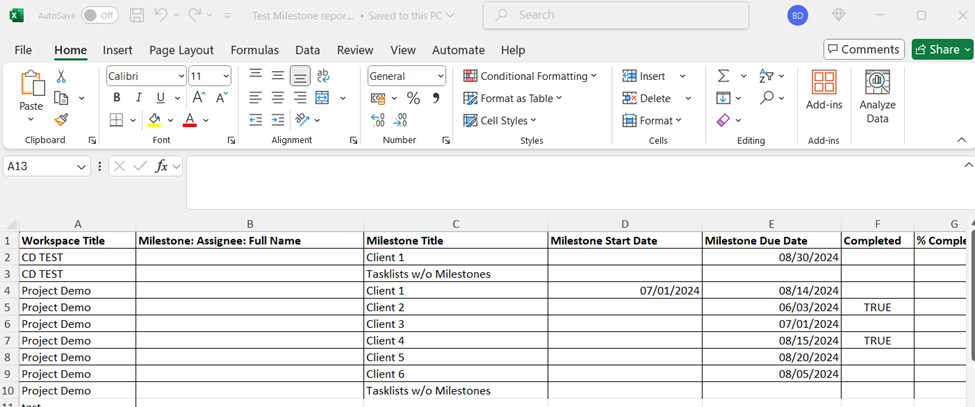Toggle Middle Align alignment

click(x=278, y=76)
